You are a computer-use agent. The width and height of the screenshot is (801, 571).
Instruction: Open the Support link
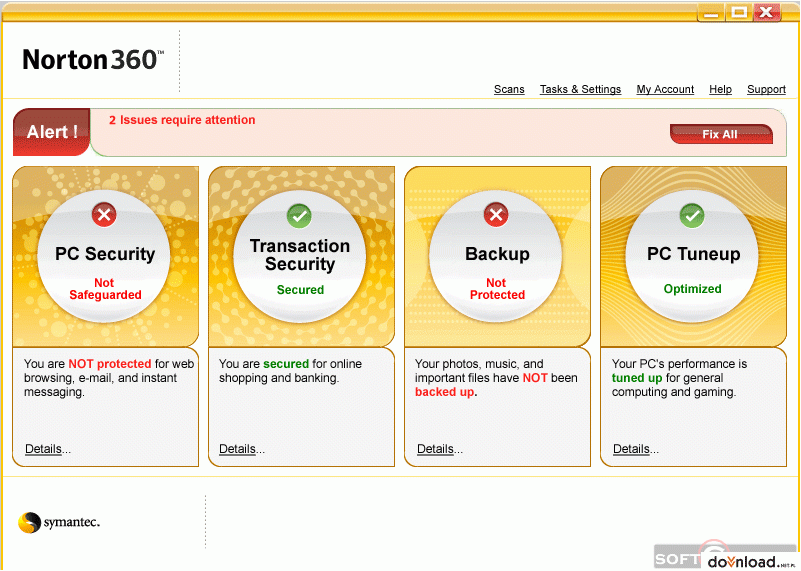tap(766, 89)
